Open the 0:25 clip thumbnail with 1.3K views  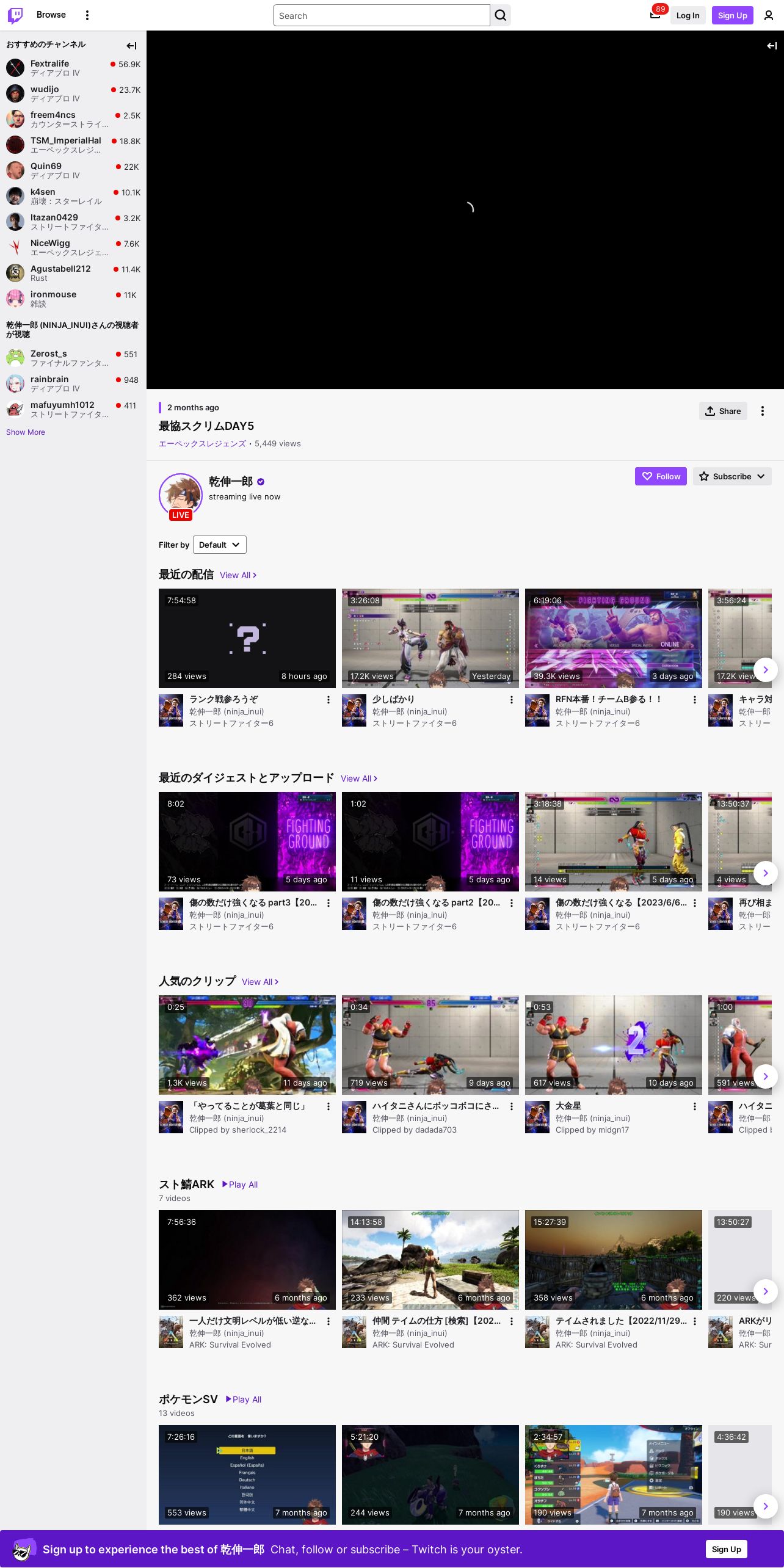[247, 1045]
